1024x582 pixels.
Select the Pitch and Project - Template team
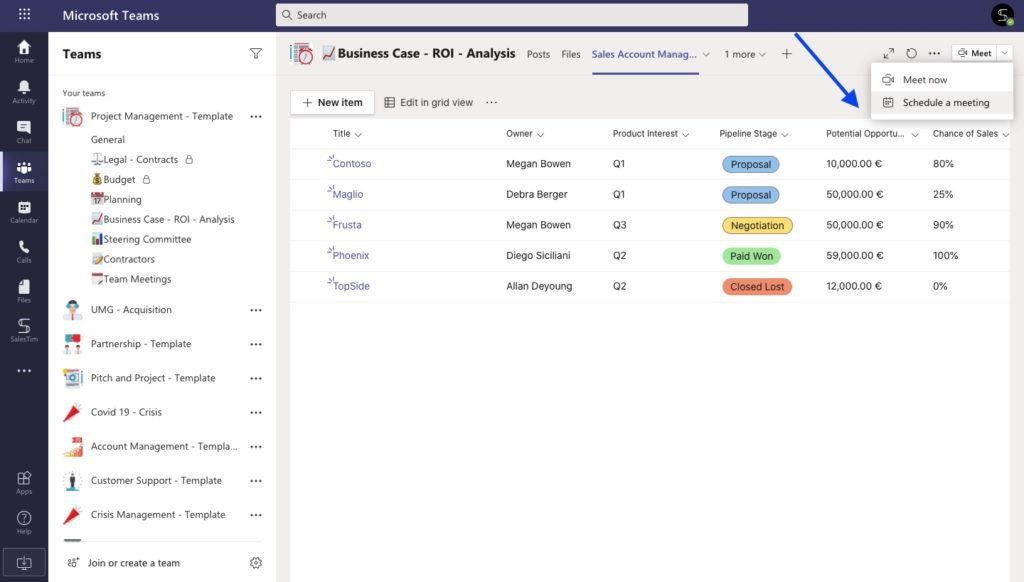point(153,378)
